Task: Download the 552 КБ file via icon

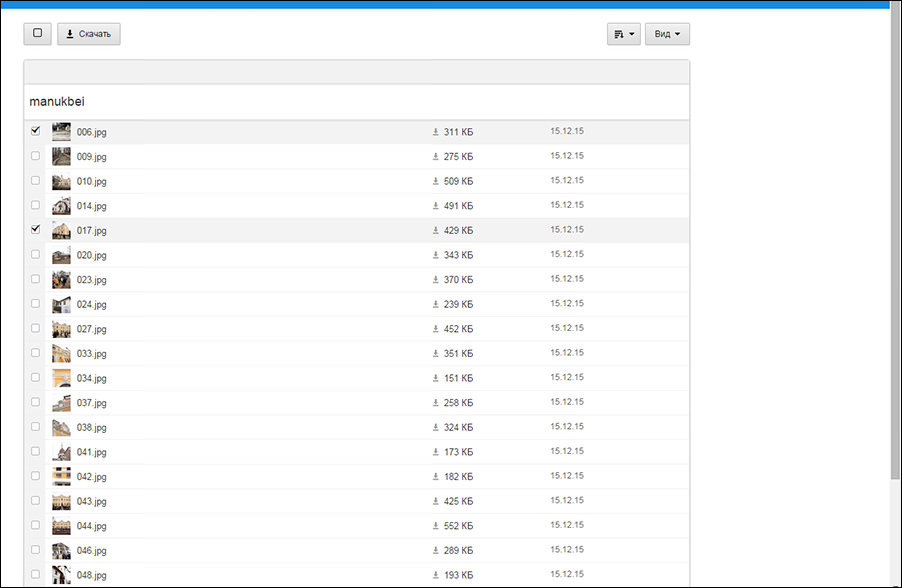Action: point(436,526)
